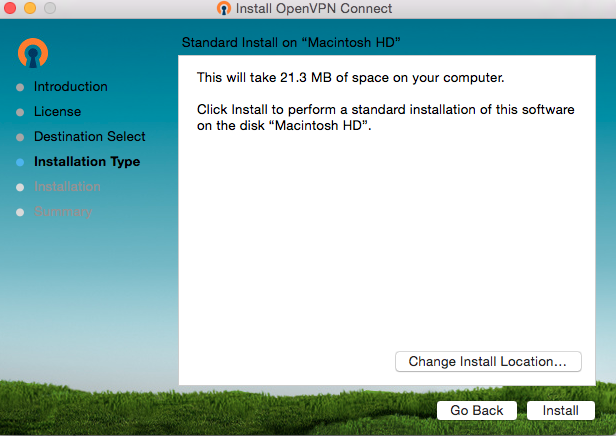Click the text "This will take 21.3 MB"
This screenshot has height=436, width=616.
pyautogui.click(x=264, y=77)
